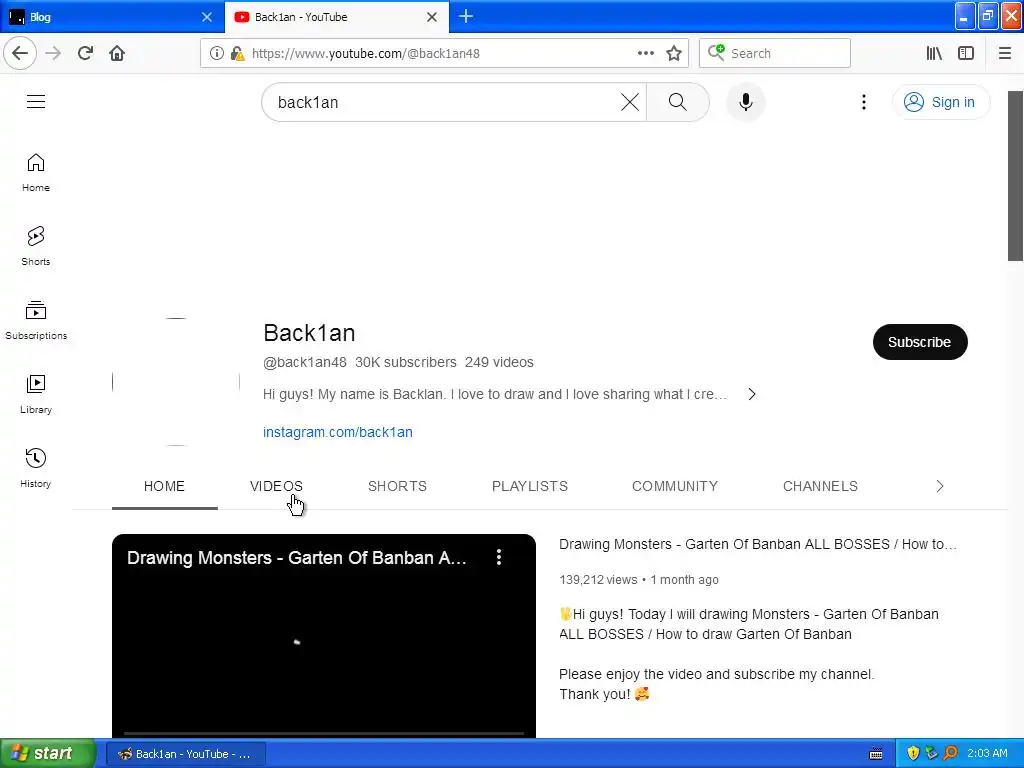Show more channel tabs with right chevron
The height and width of the screenshot is (768, 1024).
point(939,487)
